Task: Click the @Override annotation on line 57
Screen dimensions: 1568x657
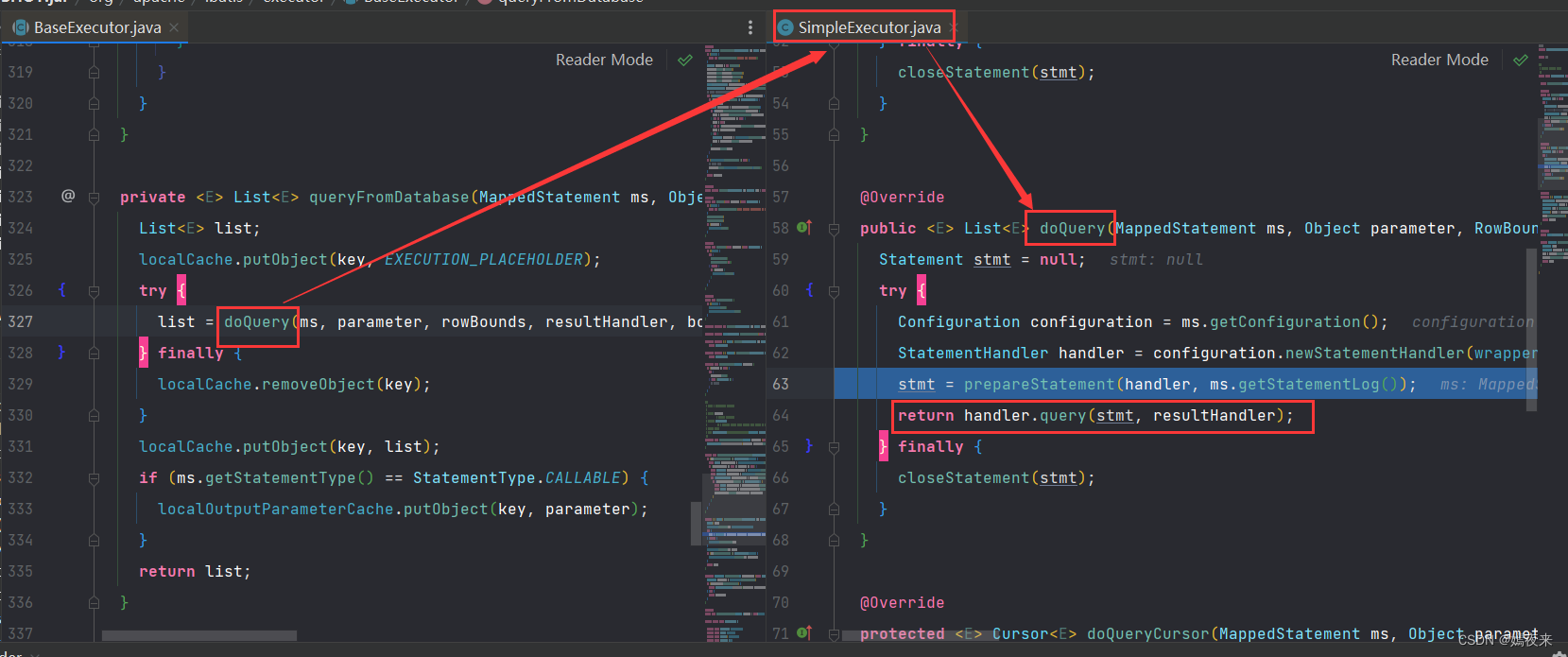Action: [902, 197]
